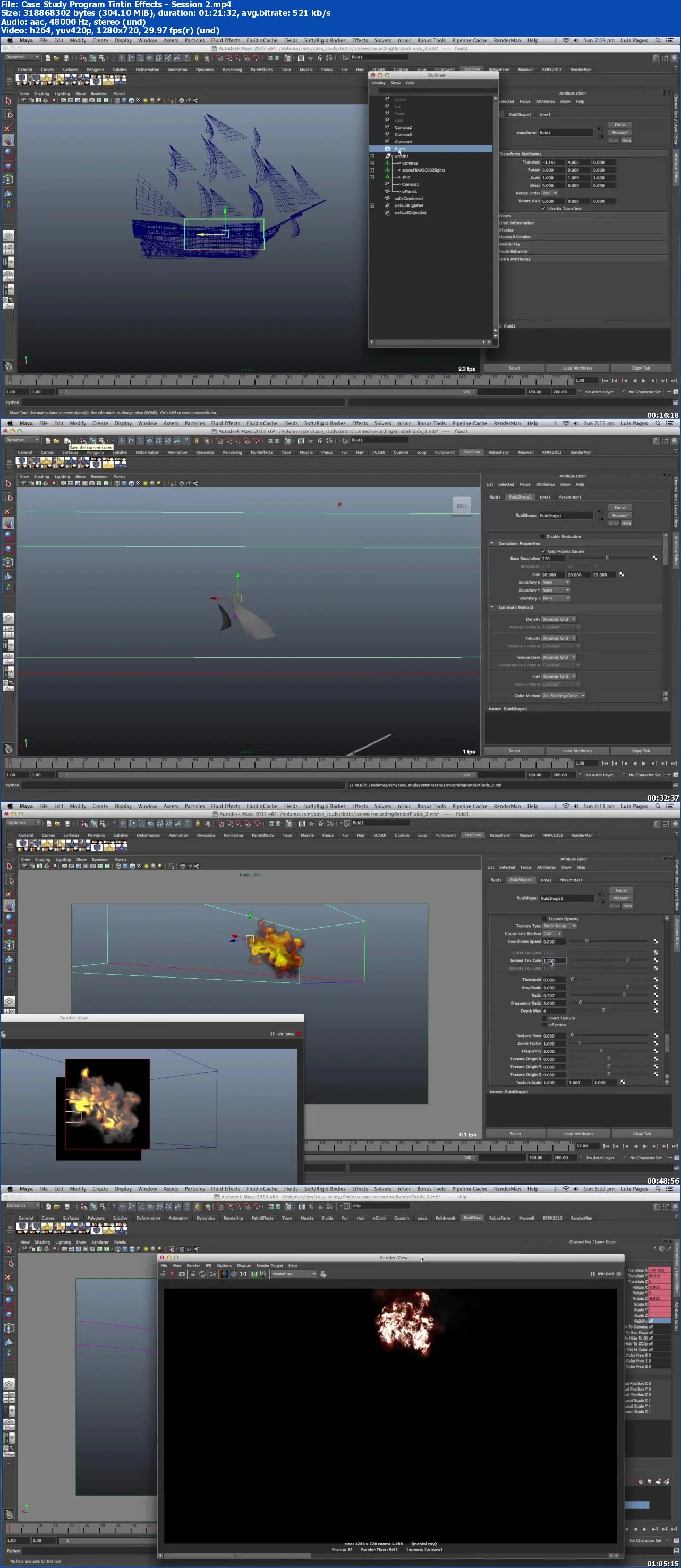Click the save icon showing 'Save the current scene' tooltip
The width and height of the screenshot is (681, 1568).
(67, 440)
